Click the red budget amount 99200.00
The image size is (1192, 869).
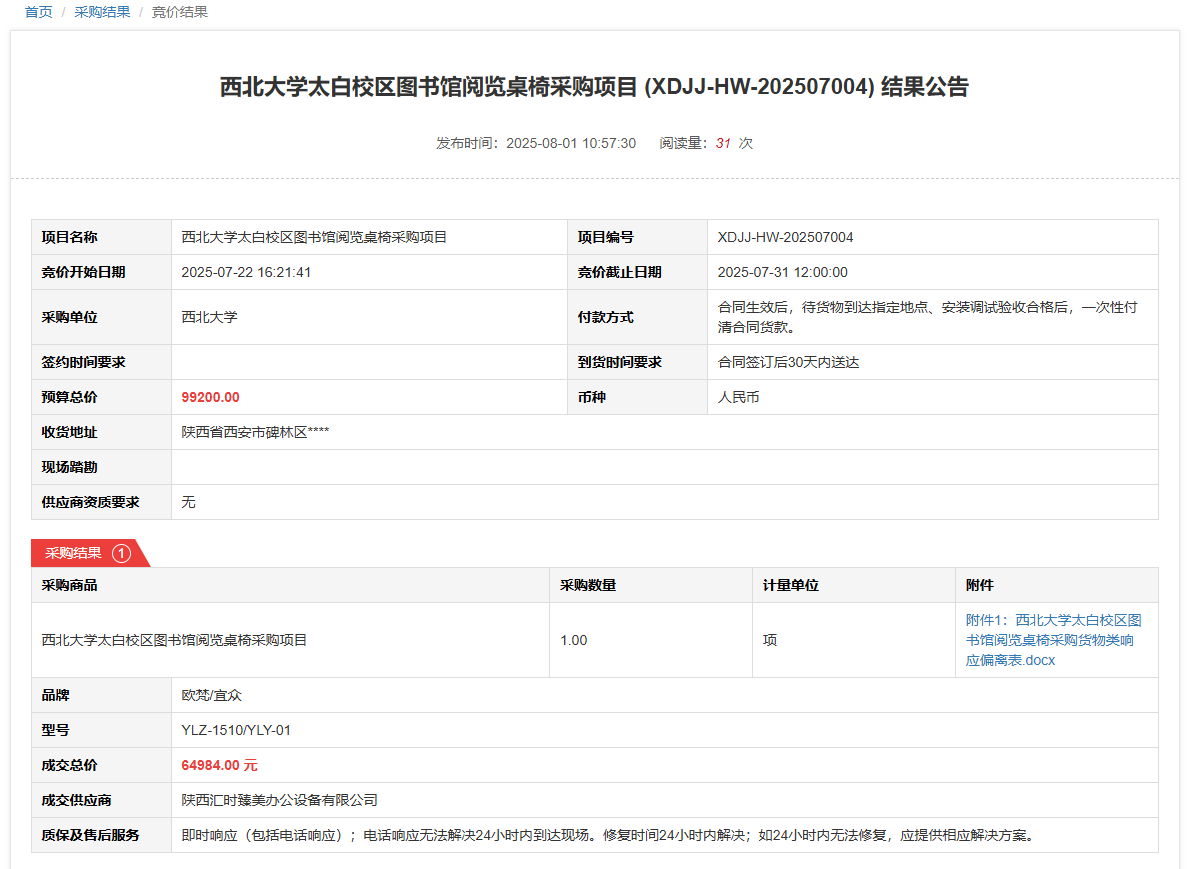(x=210, y=397)
